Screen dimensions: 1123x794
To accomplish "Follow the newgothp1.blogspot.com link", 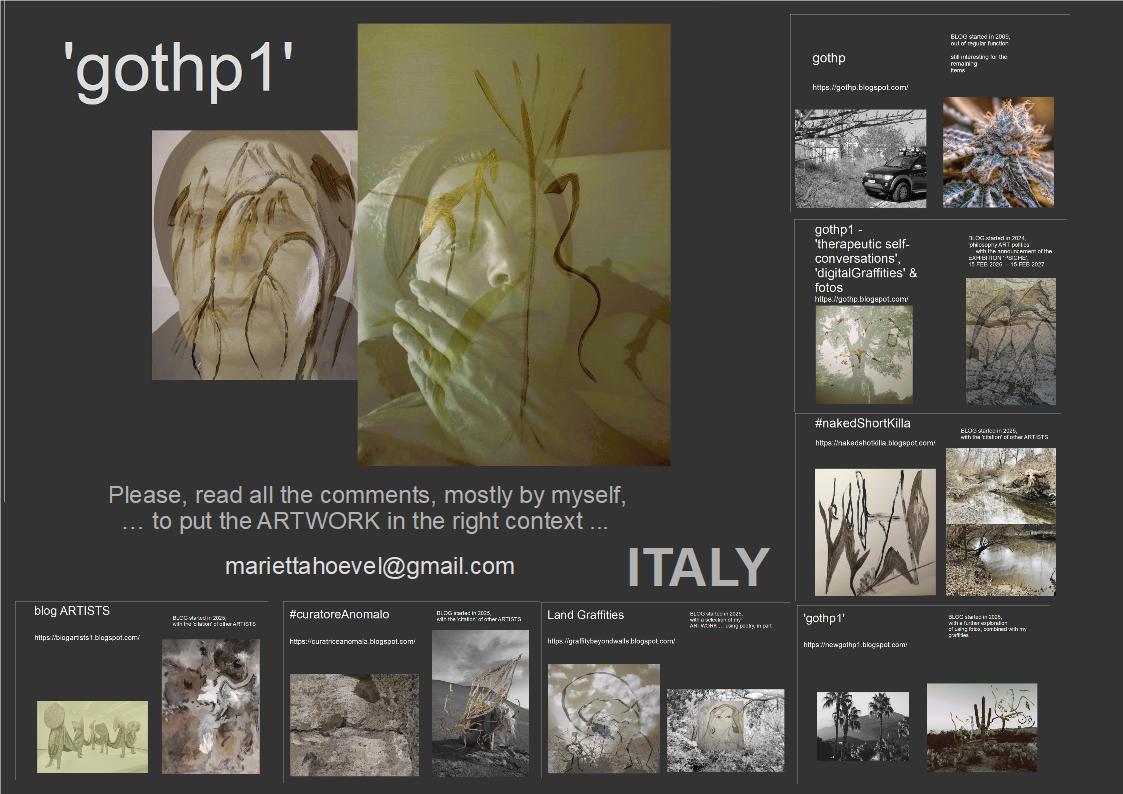I will (x=855, y=645).
